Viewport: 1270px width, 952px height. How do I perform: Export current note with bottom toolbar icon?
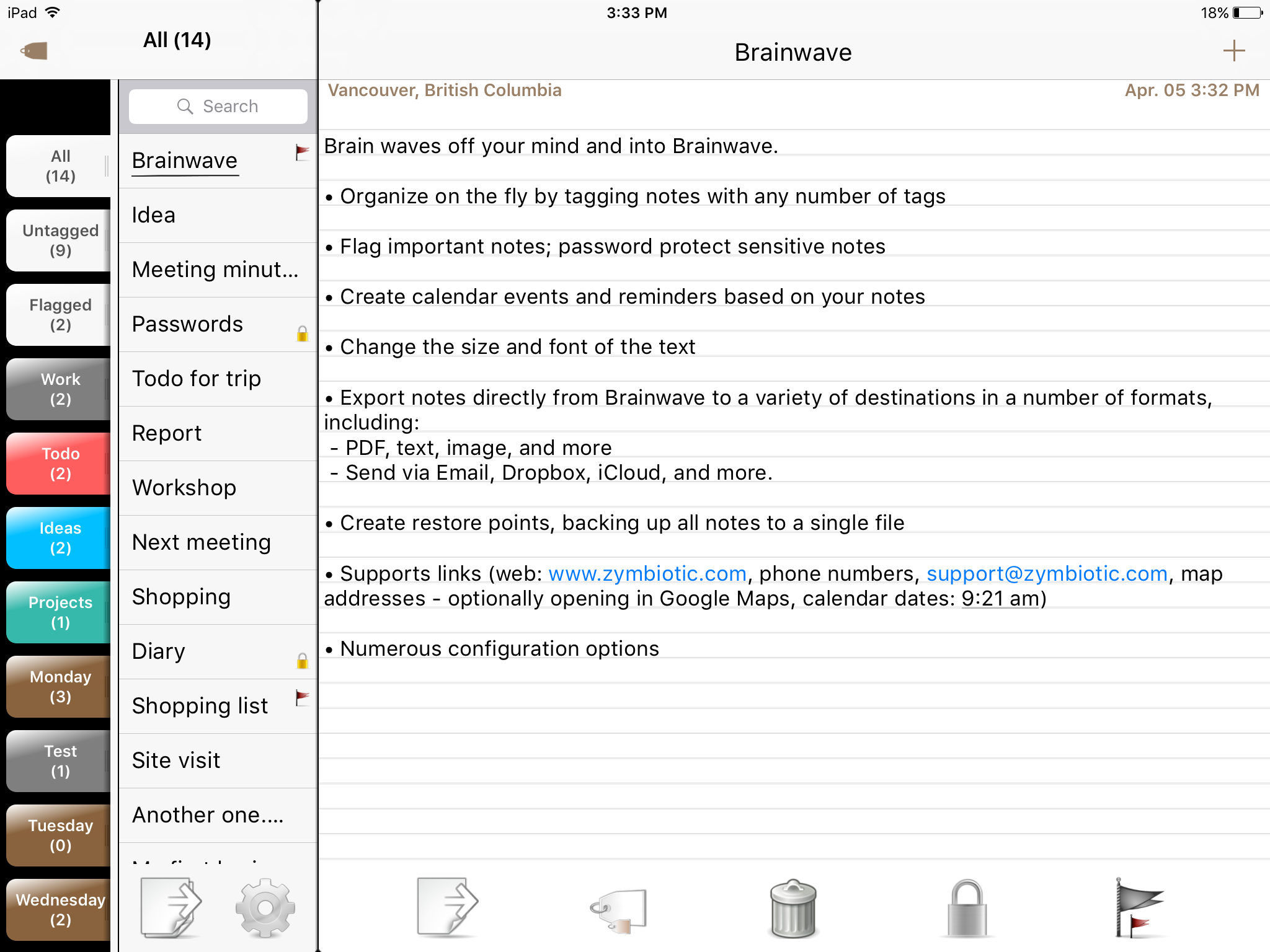click(x=446, y=906)
